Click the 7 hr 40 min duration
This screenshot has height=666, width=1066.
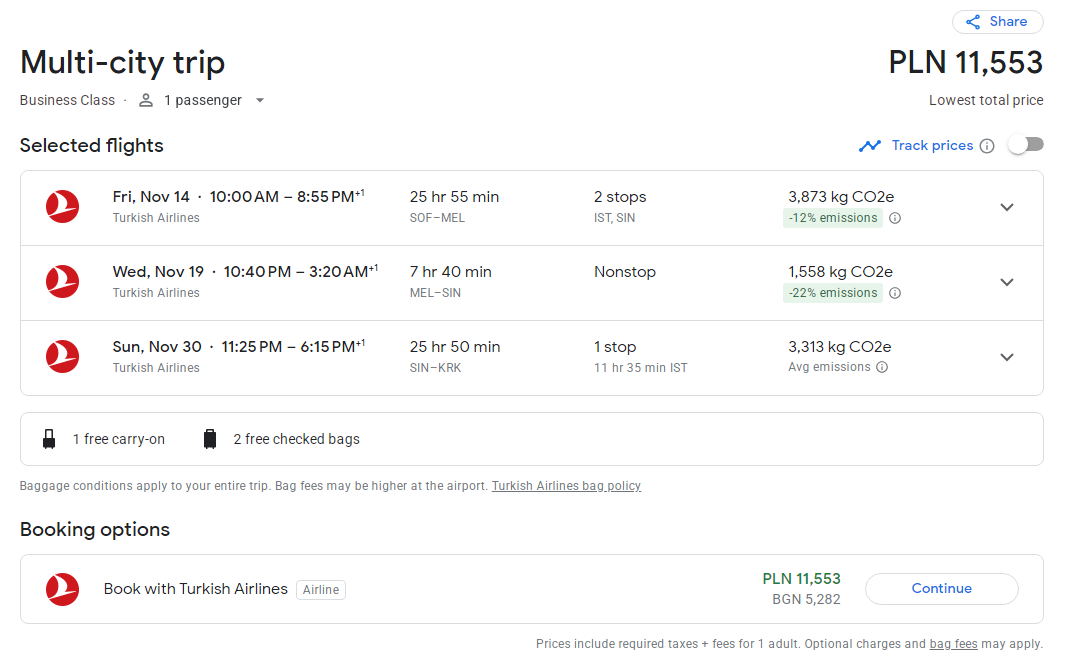[450, 272]
